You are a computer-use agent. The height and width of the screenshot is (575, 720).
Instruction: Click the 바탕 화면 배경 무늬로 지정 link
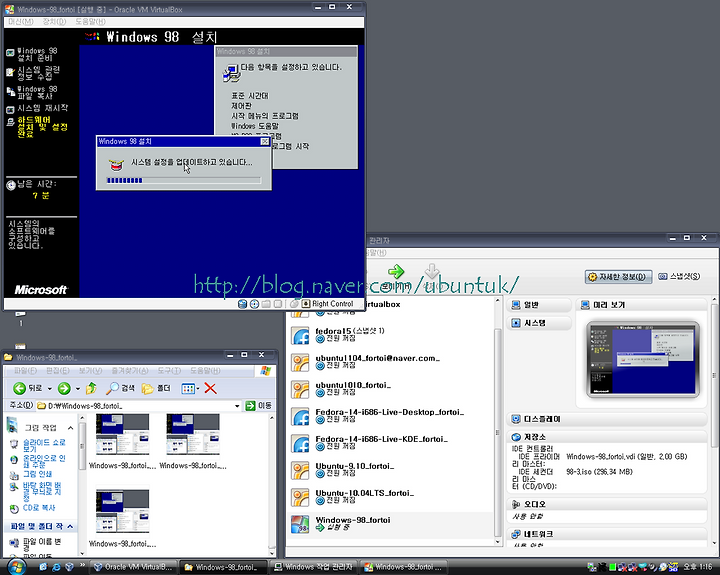point(42,491)
